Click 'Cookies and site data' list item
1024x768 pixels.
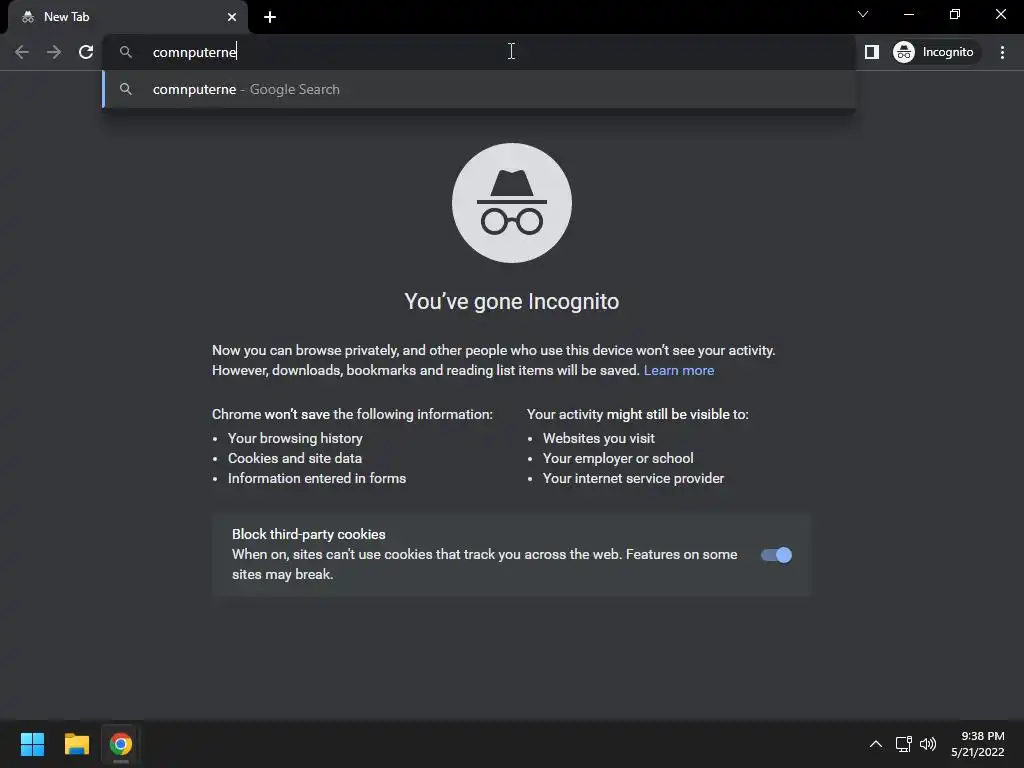[x=295, y=458]
